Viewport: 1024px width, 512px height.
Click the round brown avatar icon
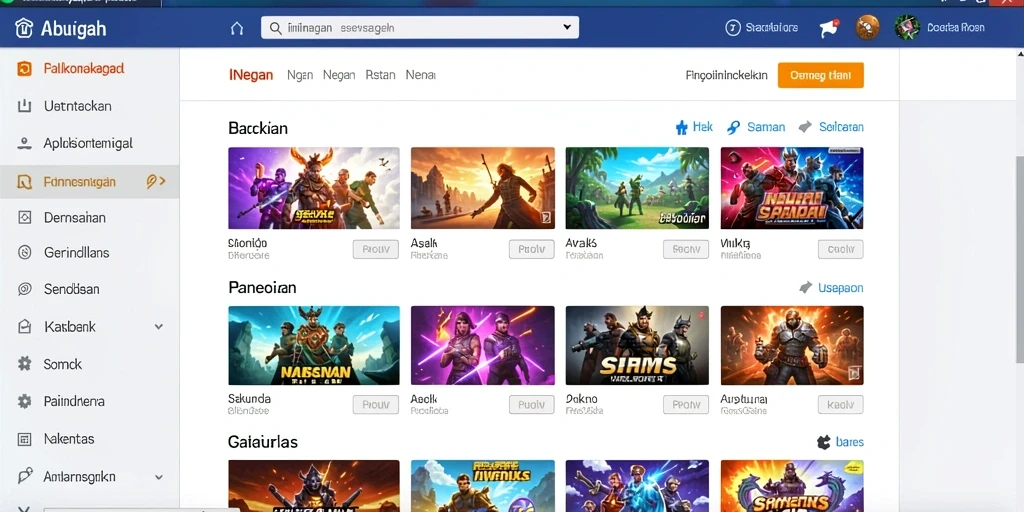click(867, 27)
